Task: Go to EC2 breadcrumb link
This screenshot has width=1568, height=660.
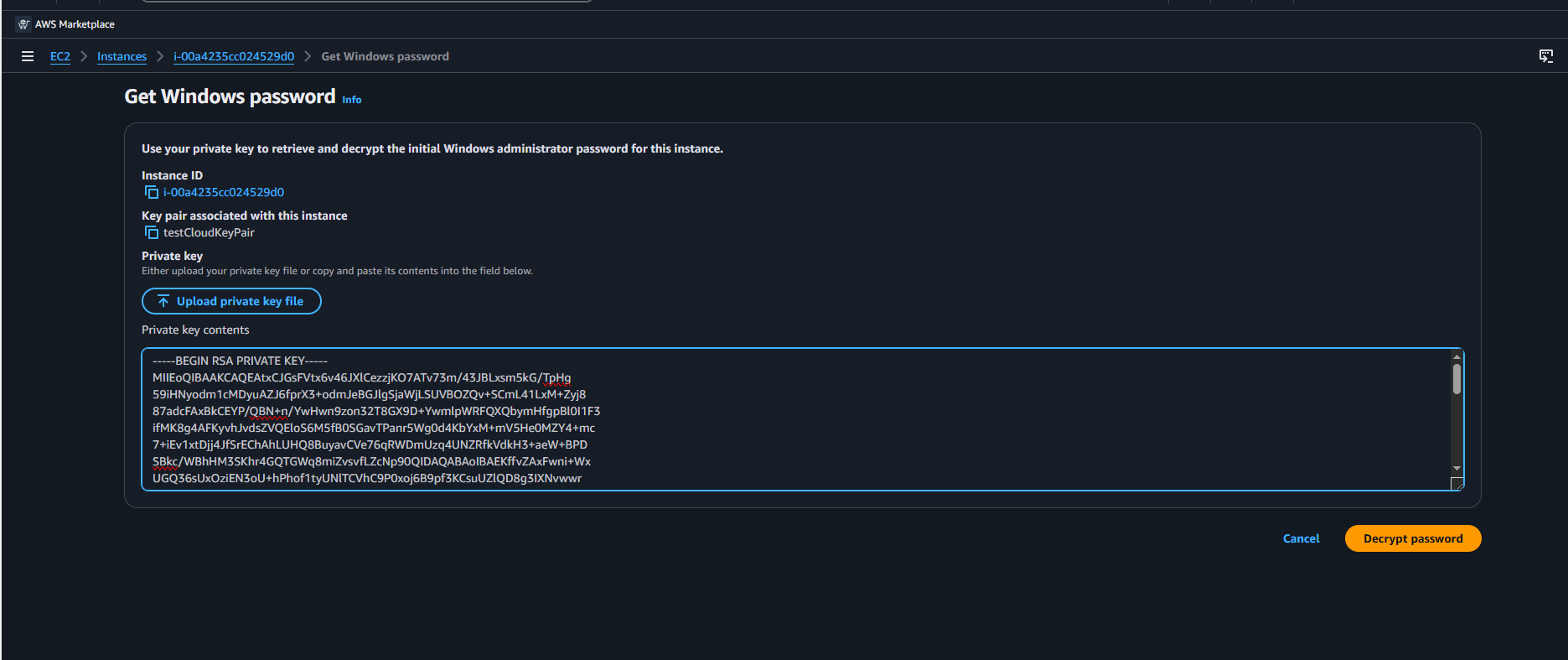Action: point(60,56)
